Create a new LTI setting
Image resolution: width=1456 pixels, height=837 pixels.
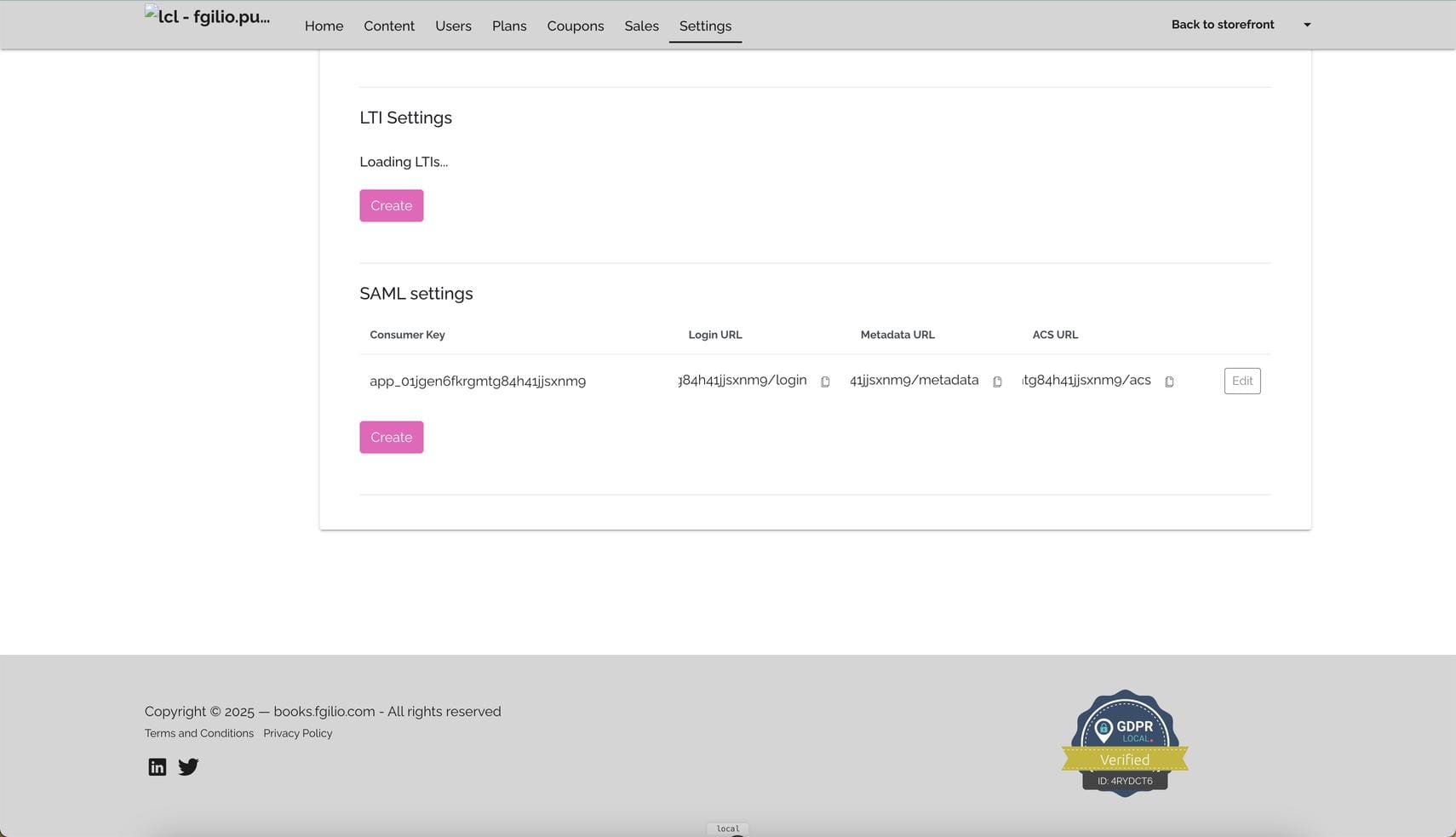click(x=391, y=206)
